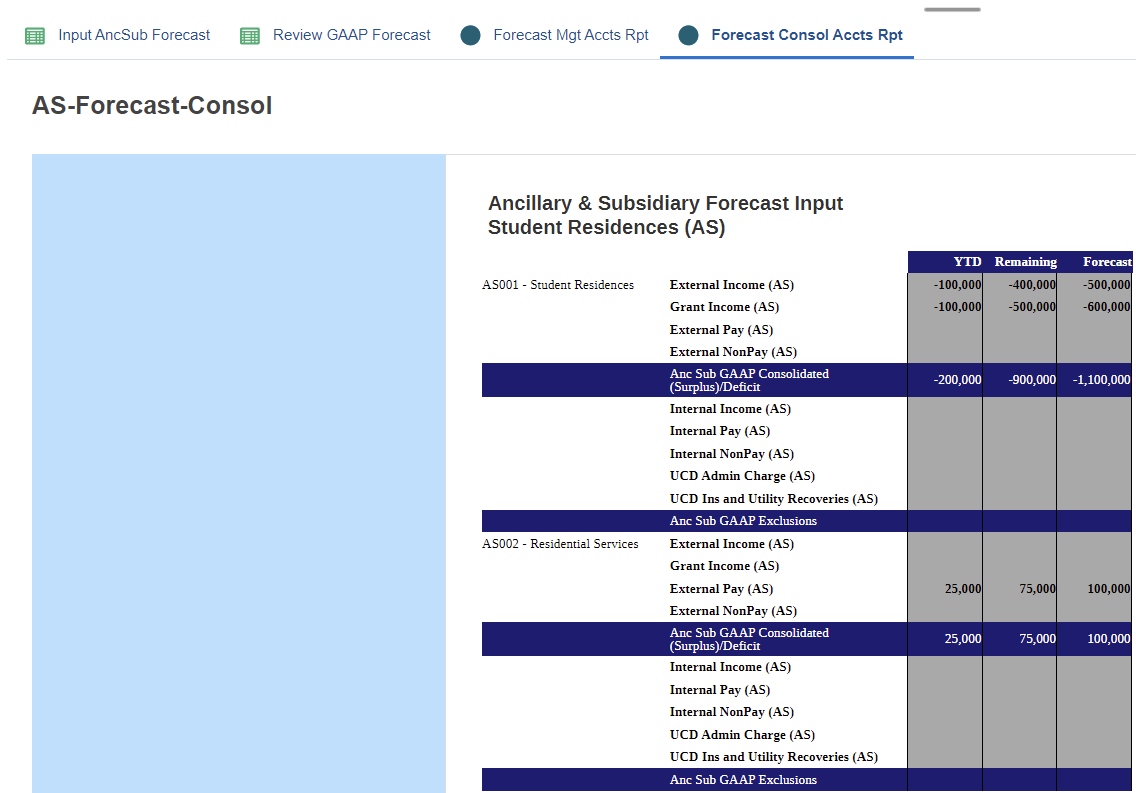Select the External Income (AS) row label
This screenshot has width=1136, height=793.
(x=731, y=284)
